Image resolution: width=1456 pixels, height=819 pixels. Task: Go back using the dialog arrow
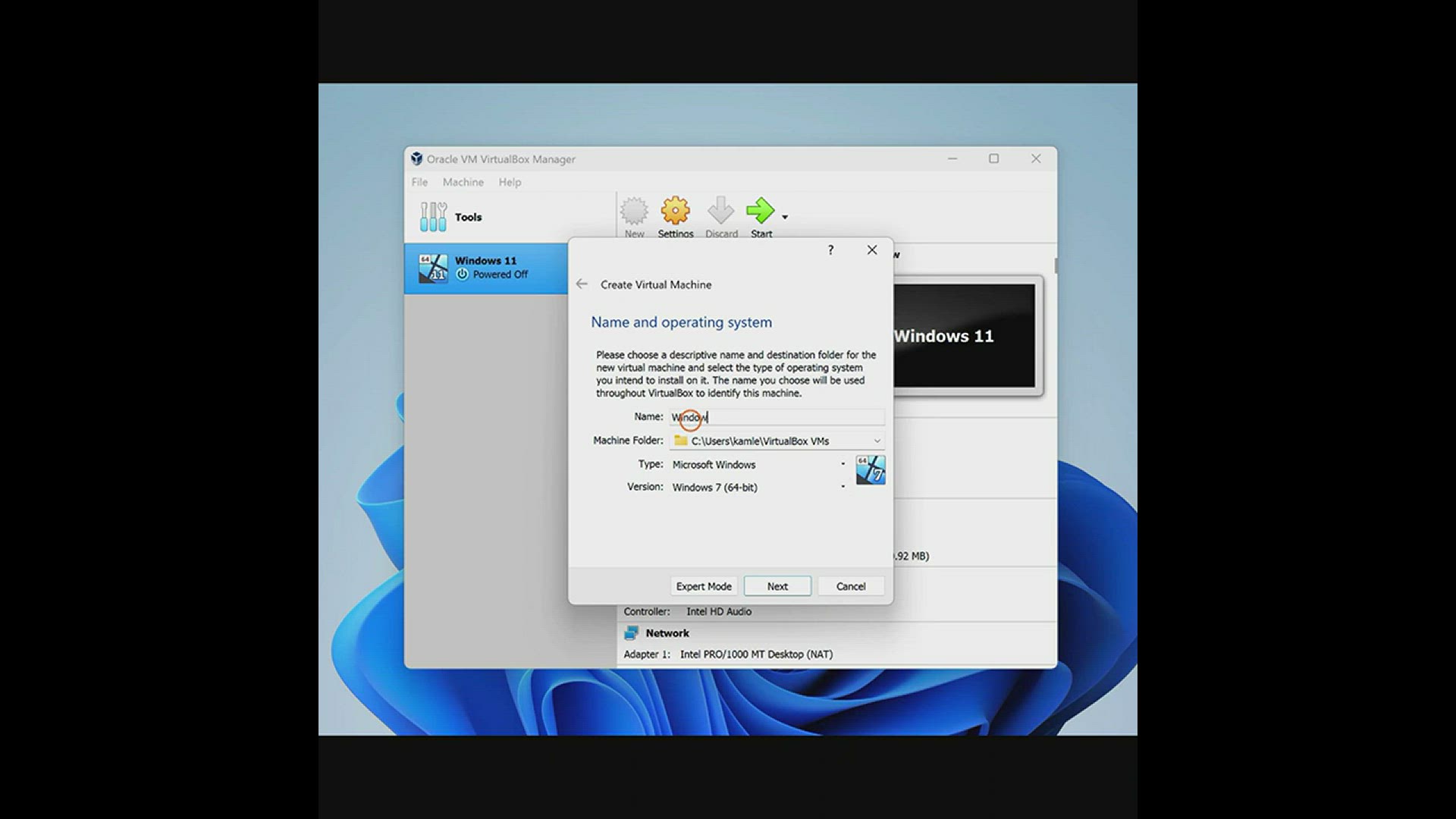pos(582,284)
